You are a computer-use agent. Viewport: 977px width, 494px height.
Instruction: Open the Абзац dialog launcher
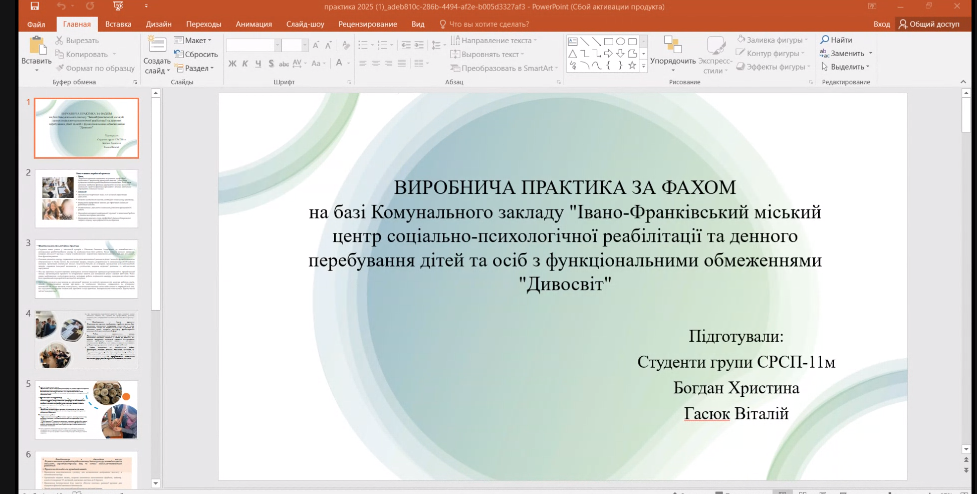pos(559,82)
